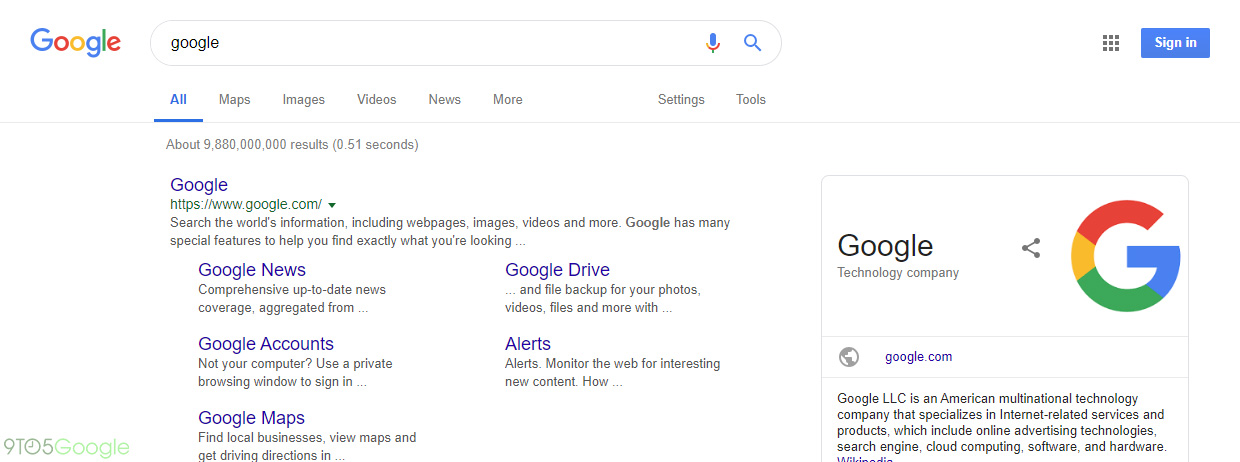Open the search Tools options
Screen dimensions: 1240x462
coord(750,100)
